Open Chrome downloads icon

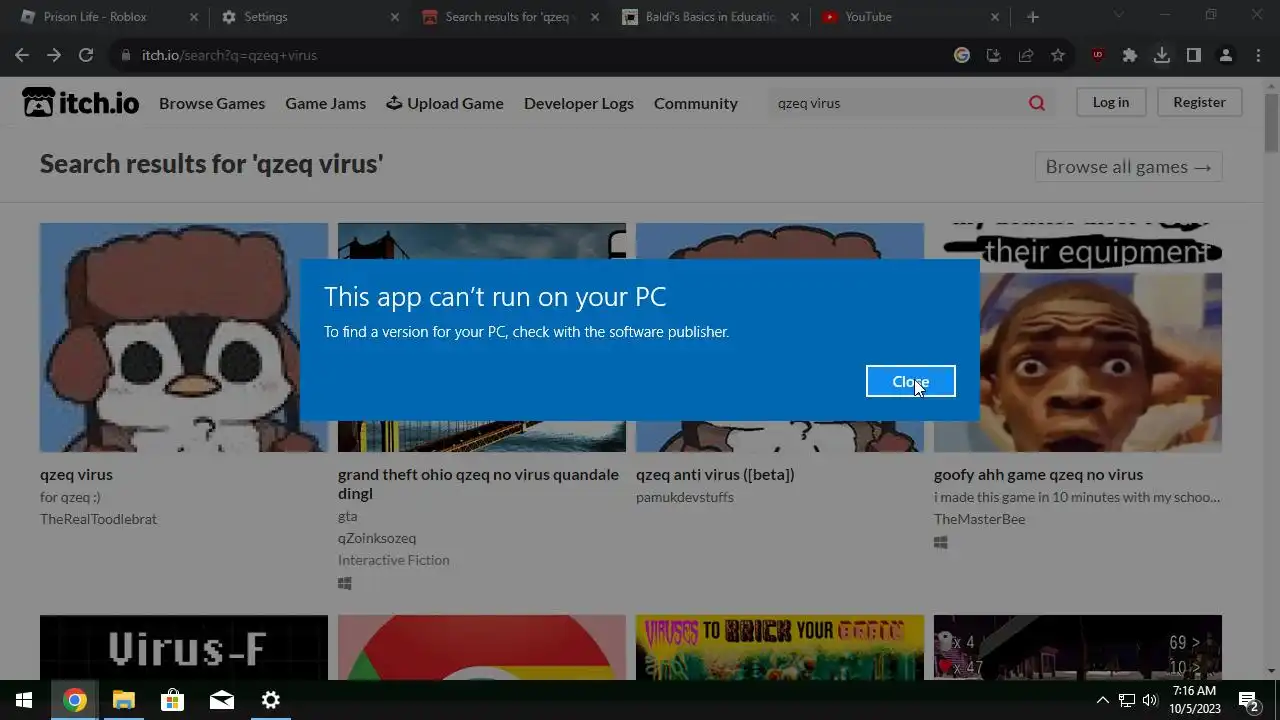[1162, 55]
